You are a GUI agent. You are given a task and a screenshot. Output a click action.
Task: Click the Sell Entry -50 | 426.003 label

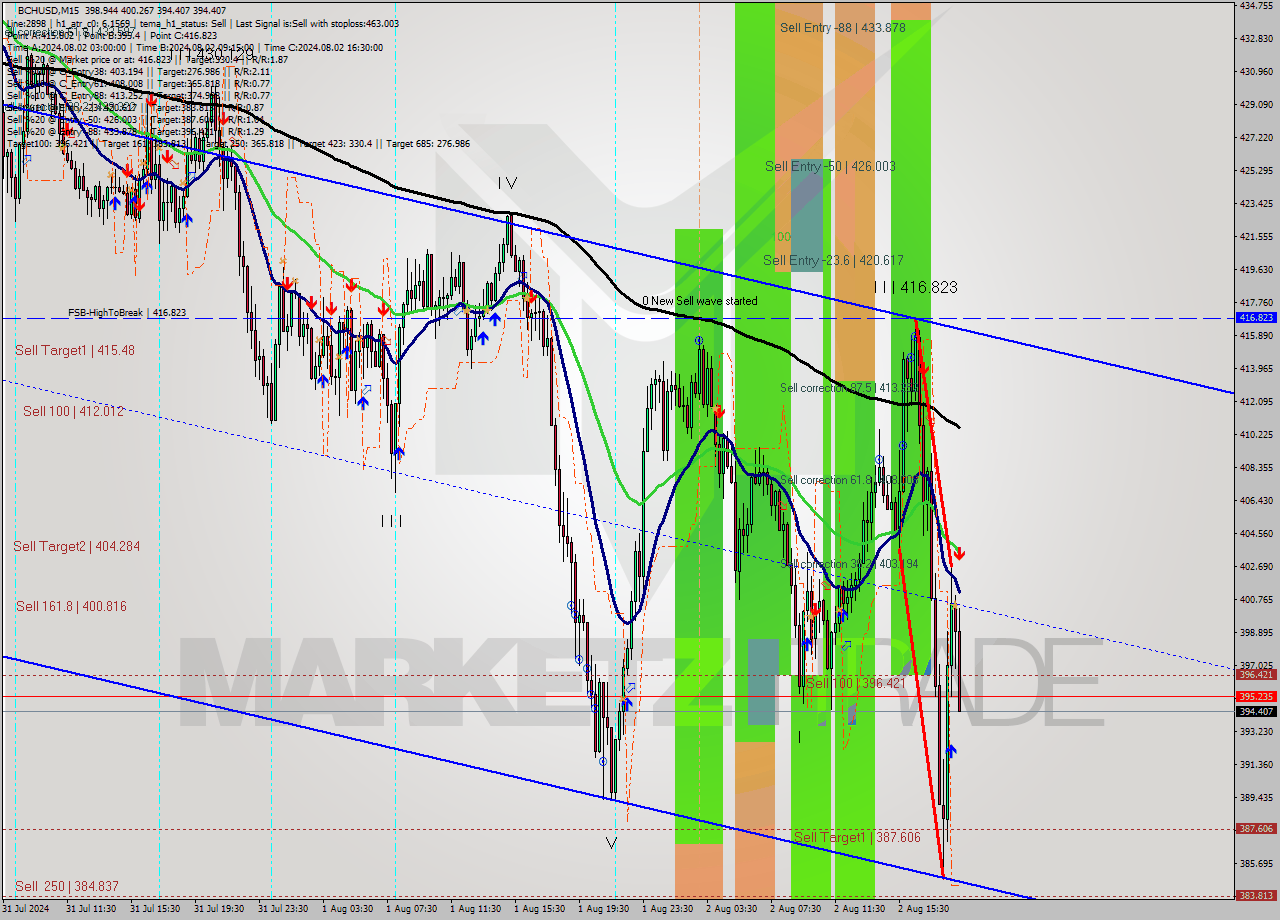[830, 166]
